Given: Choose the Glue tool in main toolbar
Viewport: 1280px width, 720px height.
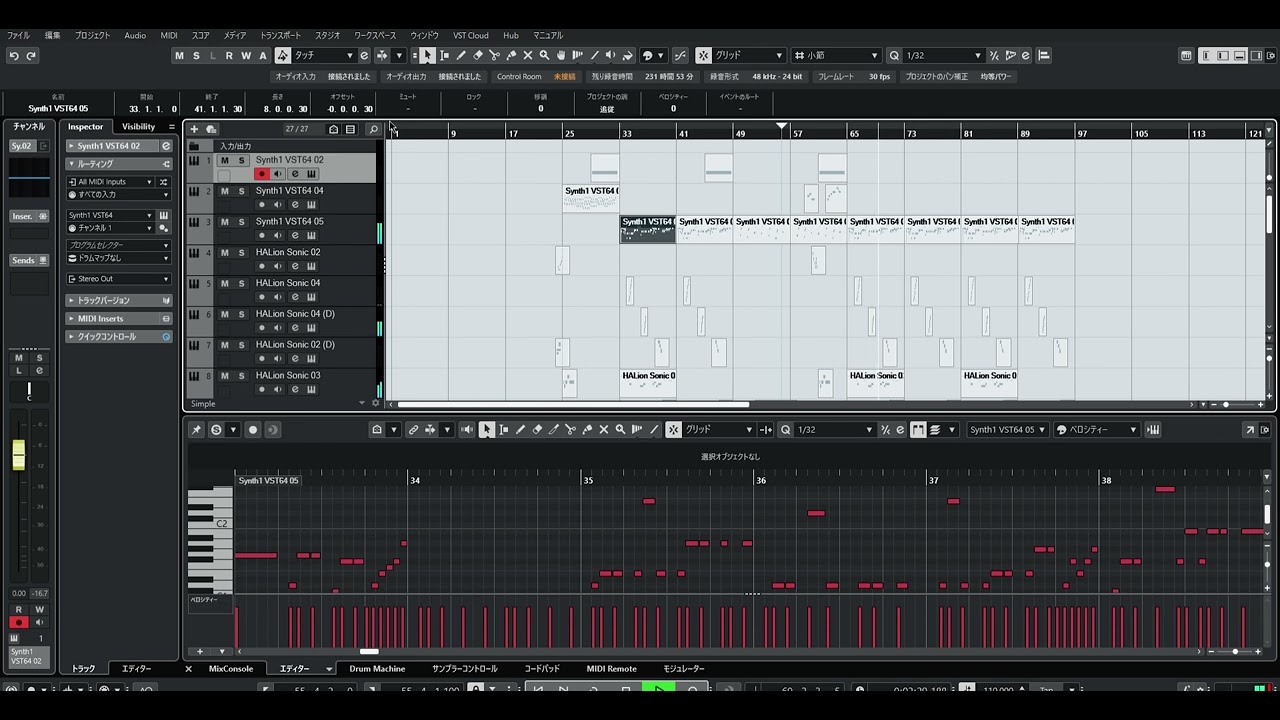Looking at the screenshot, I should tap(511, 56).
